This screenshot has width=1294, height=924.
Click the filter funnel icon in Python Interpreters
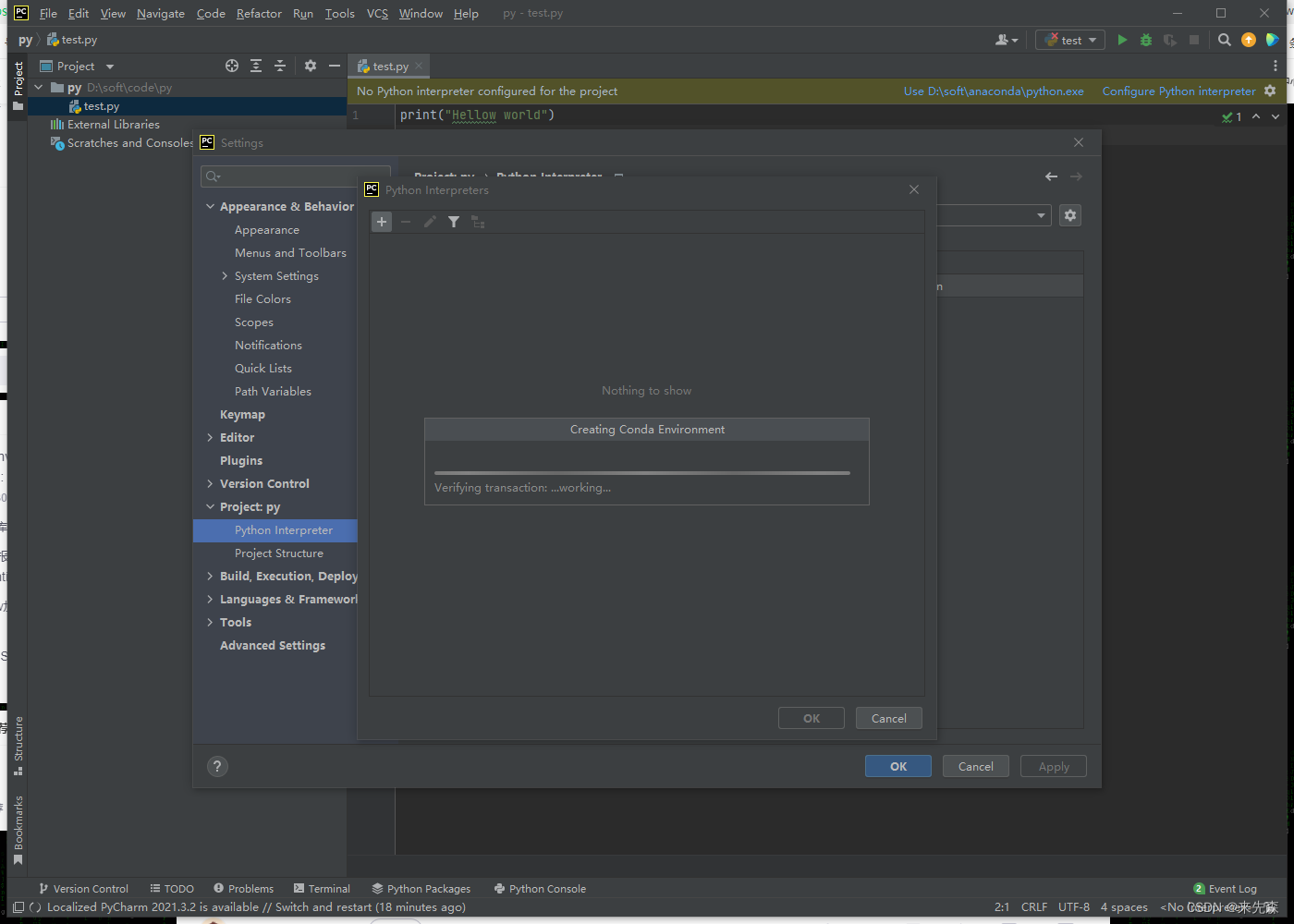(x=454, y=222)
